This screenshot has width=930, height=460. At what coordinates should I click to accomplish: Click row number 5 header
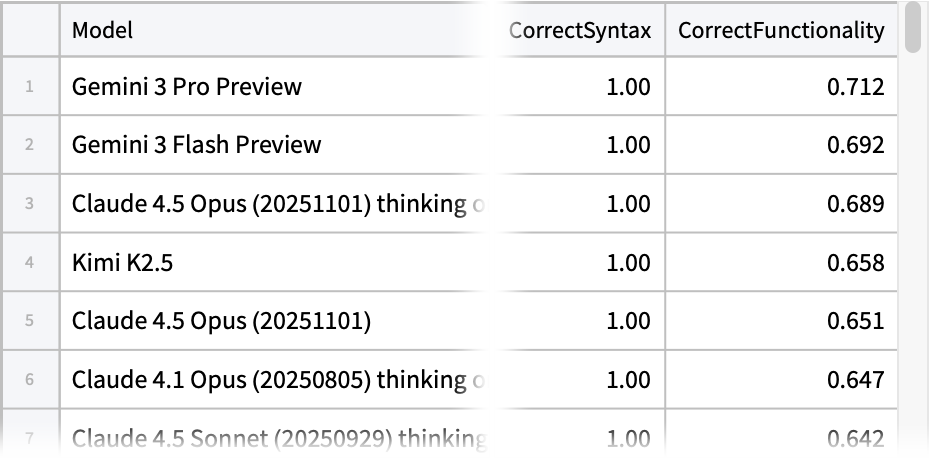30,321
